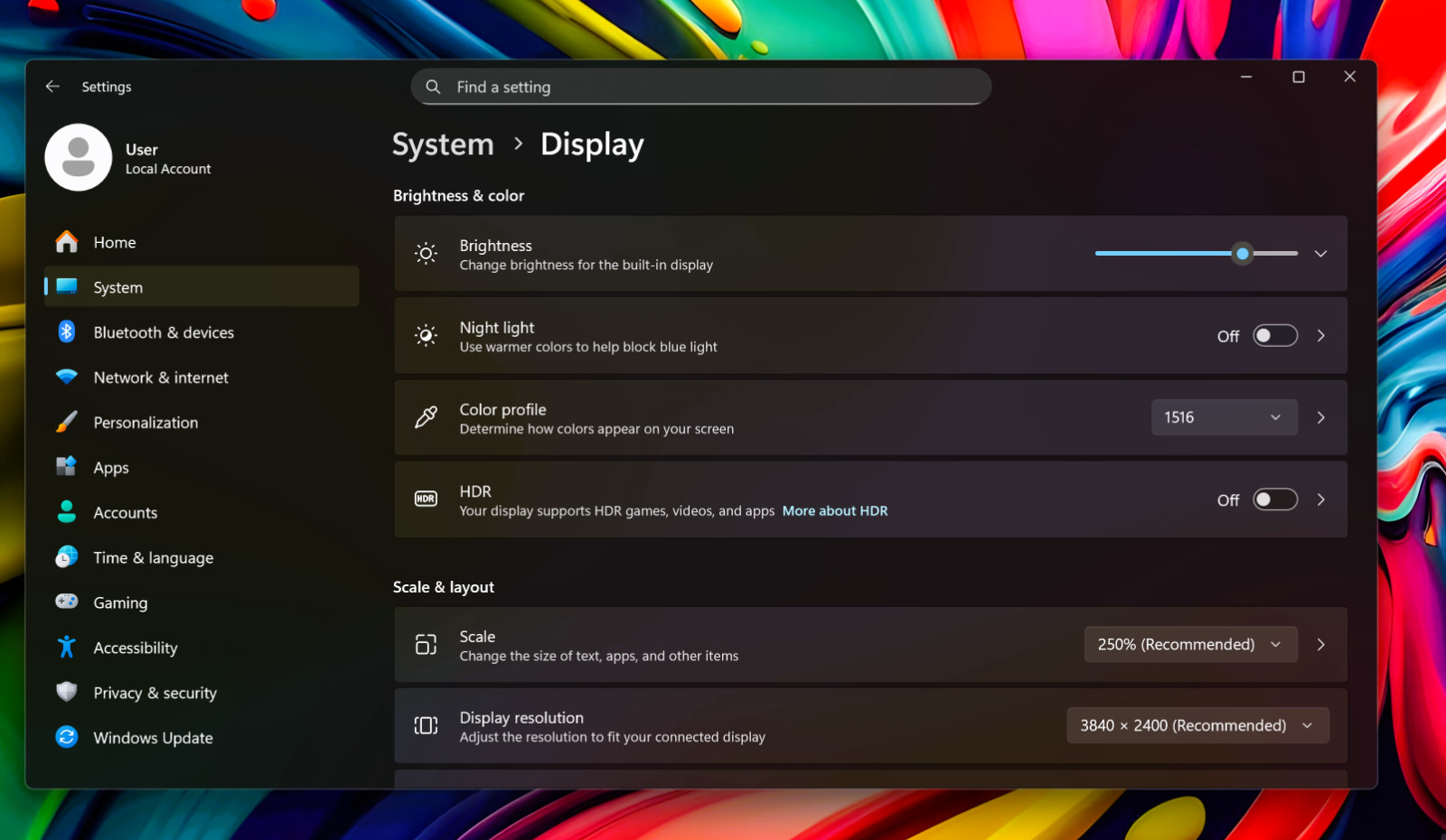1446x840 pixels.
Task: Enable the HDR toggle switch
Action: 1275,499
